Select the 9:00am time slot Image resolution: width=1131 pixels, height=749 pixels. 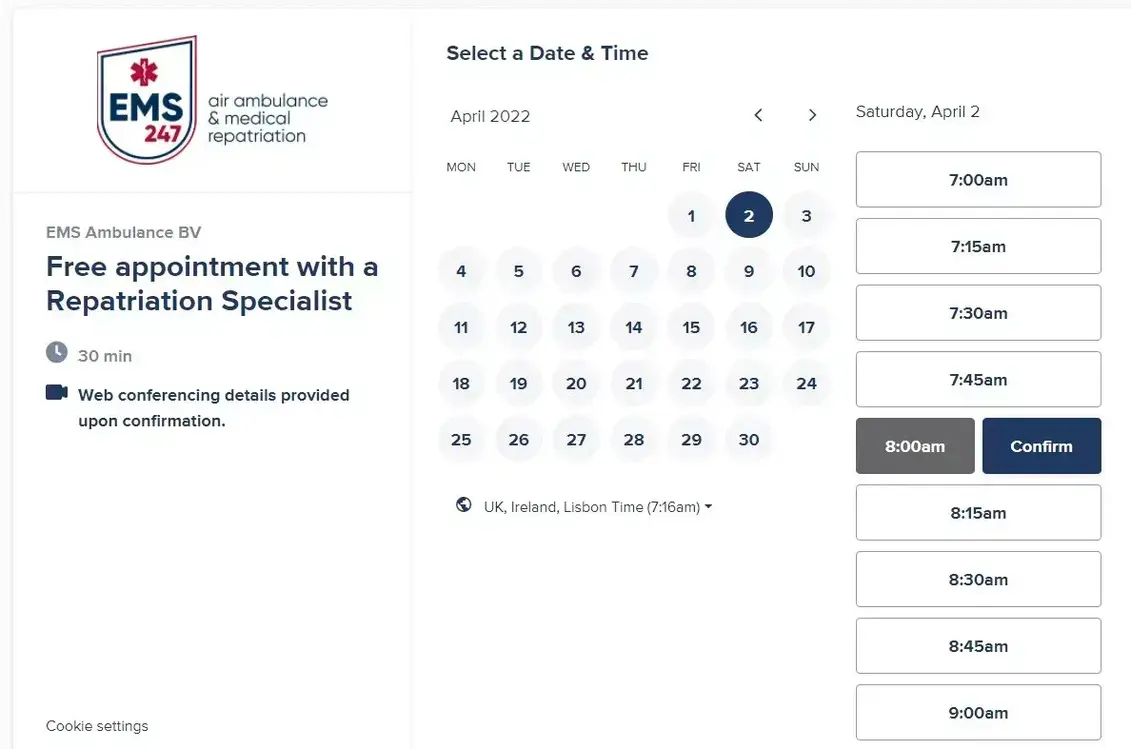978,712
